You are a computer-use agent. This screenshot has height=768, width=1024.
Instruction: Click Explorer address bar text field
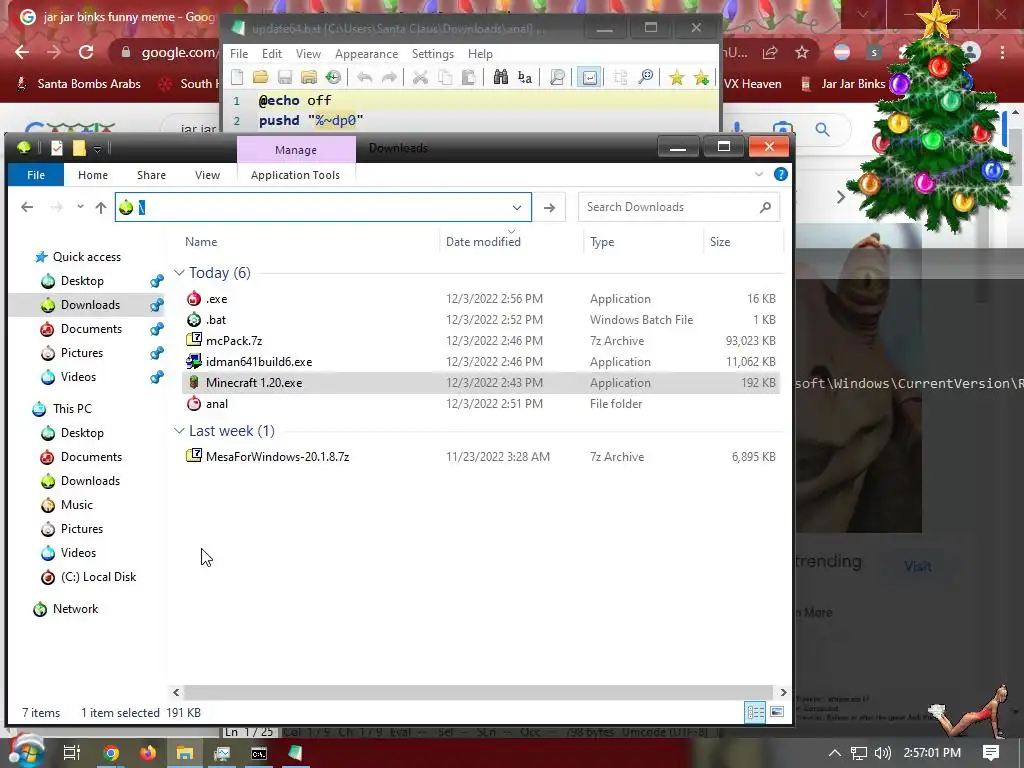(x=323, y=208)
